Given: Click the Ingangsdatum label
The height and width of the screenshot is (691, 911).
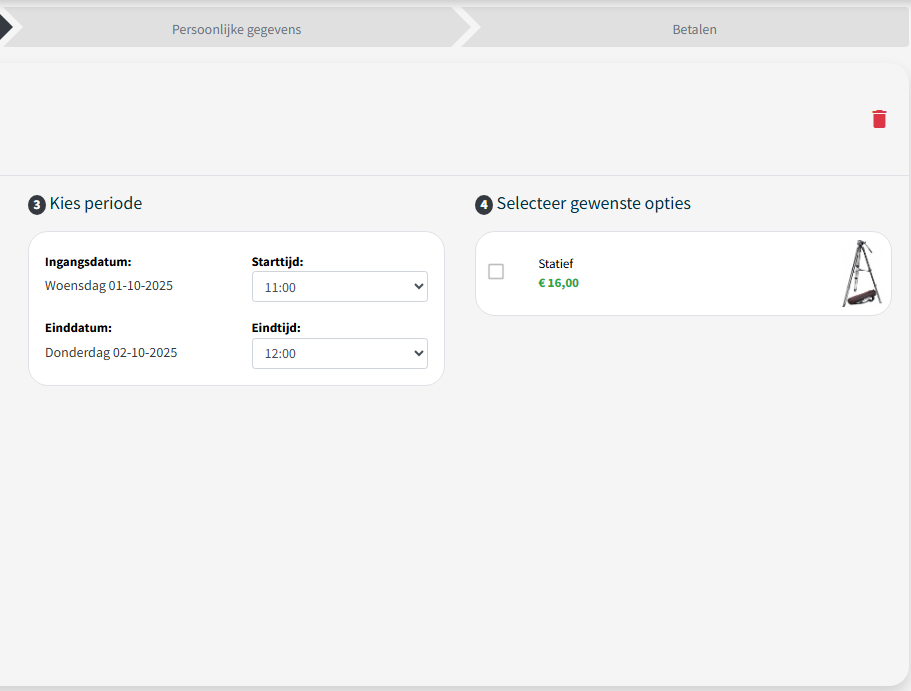Looking at the screenshot, I should [x=88, y=262].
